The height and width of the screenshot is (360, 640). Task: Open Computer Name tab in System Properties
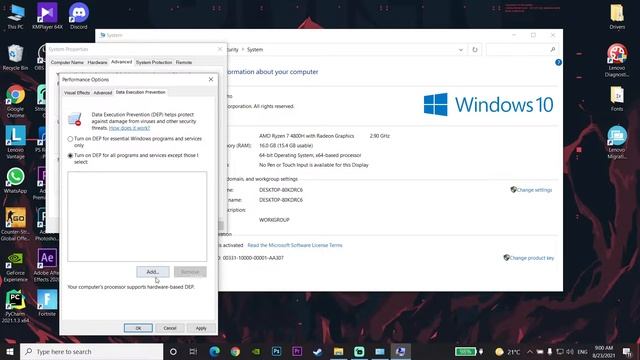pos(67,62)
